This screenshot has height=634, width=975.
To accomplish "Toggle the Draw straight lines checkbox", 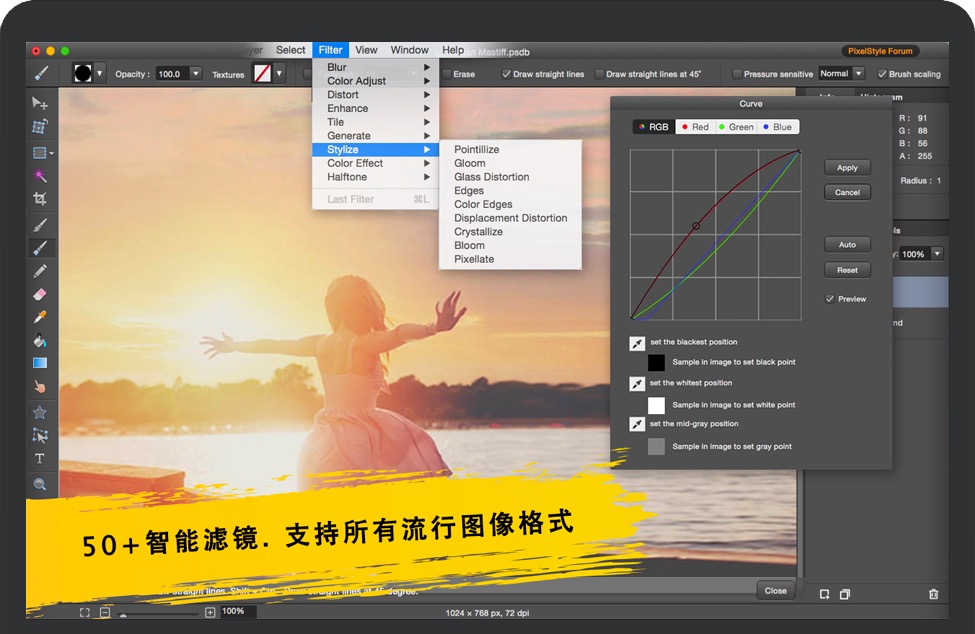I will (506, 74).
